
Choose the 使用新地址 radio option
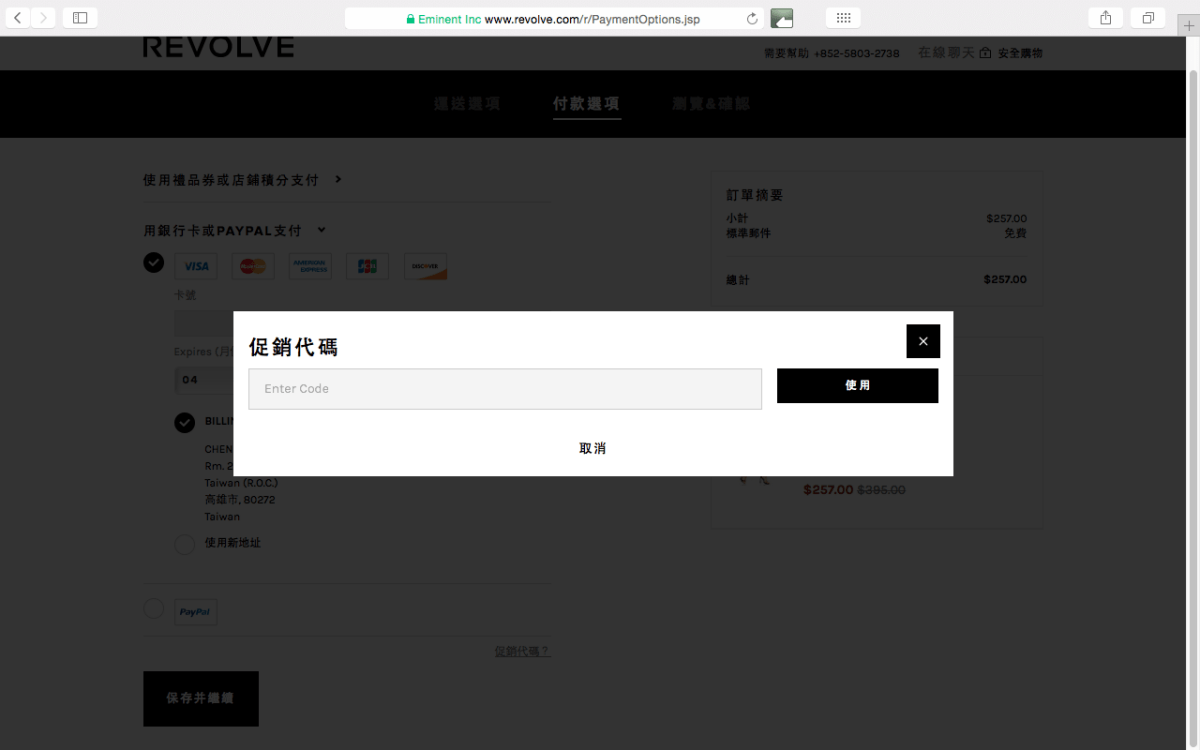tap(184, 544)
